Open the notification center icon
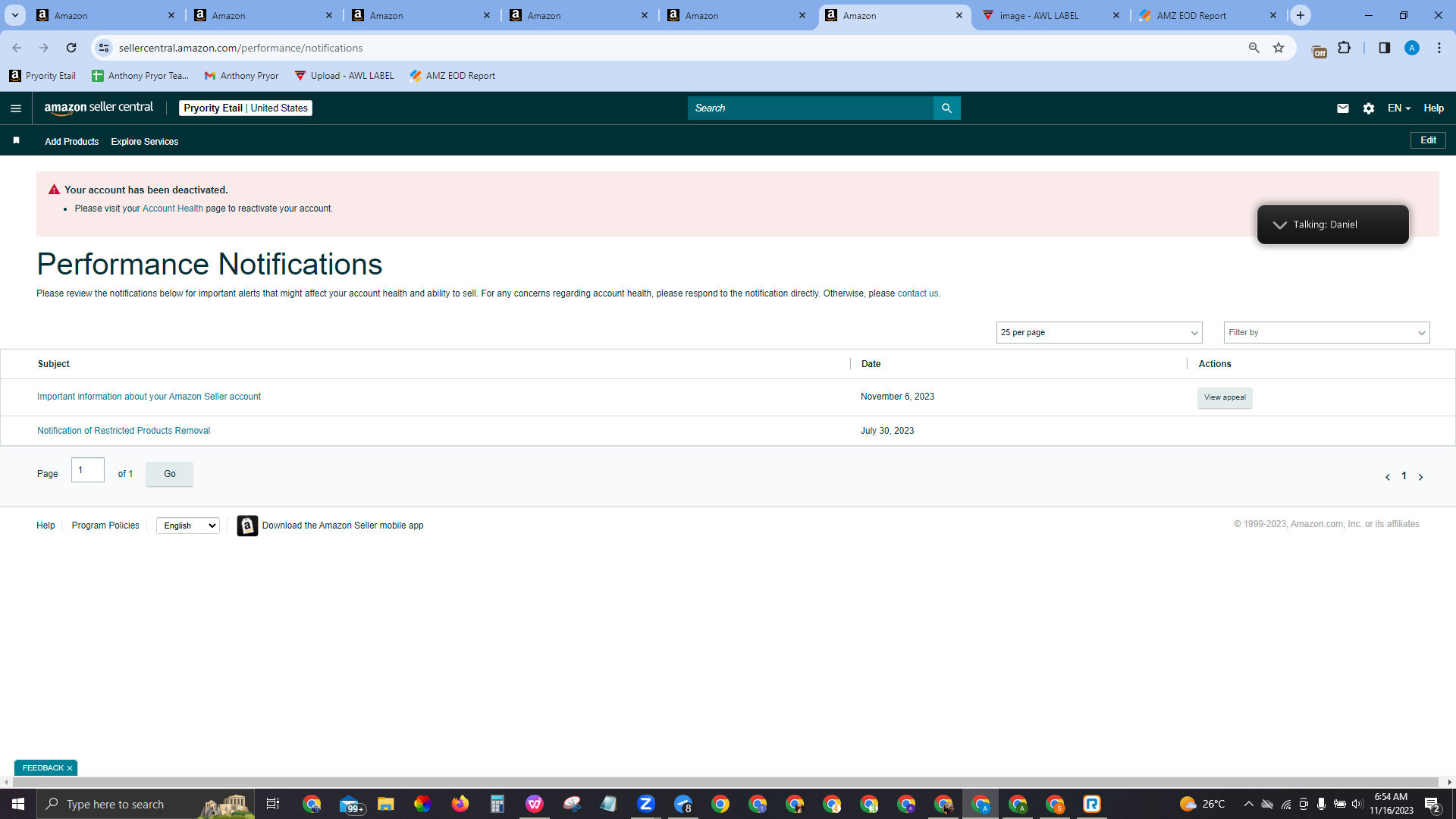This screenshot has height=819, width=1456. click(1432, 804)
